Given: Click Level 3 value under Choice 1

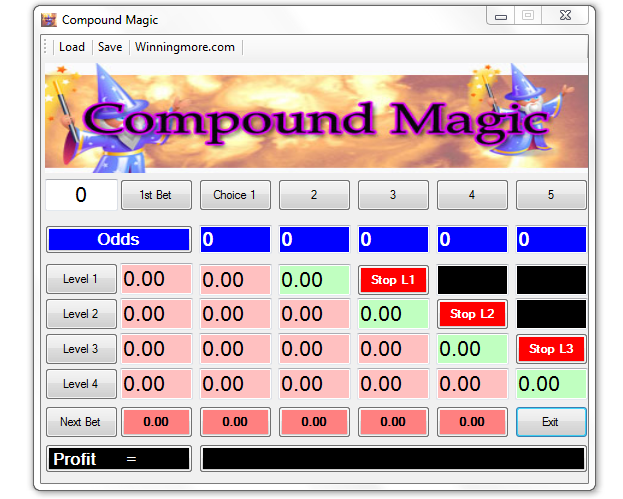Looking at the screenshot, I should [235, 349].
